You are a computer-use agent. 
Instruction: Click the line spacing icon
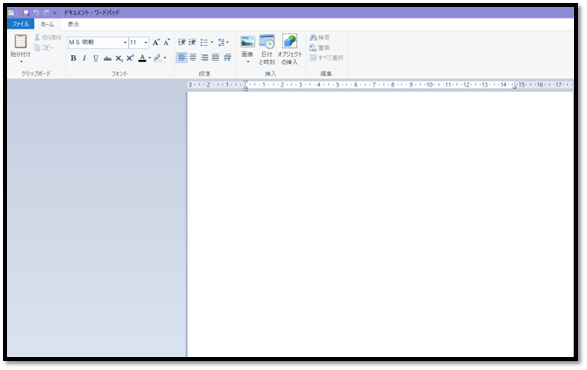[x=221, y=42]
